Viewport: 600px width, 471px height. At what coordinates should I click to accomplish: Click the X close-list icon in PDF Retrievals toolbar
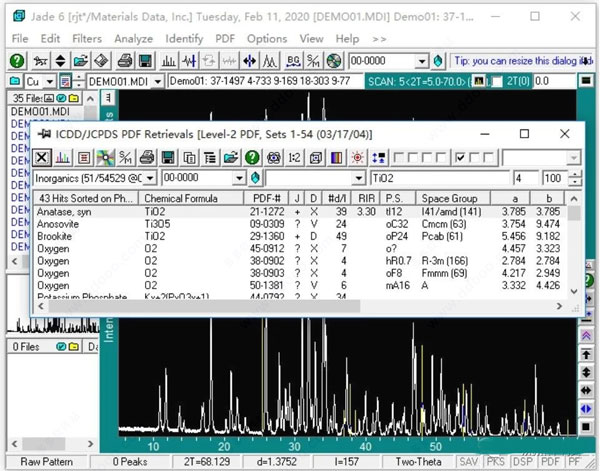coord(42,157)
